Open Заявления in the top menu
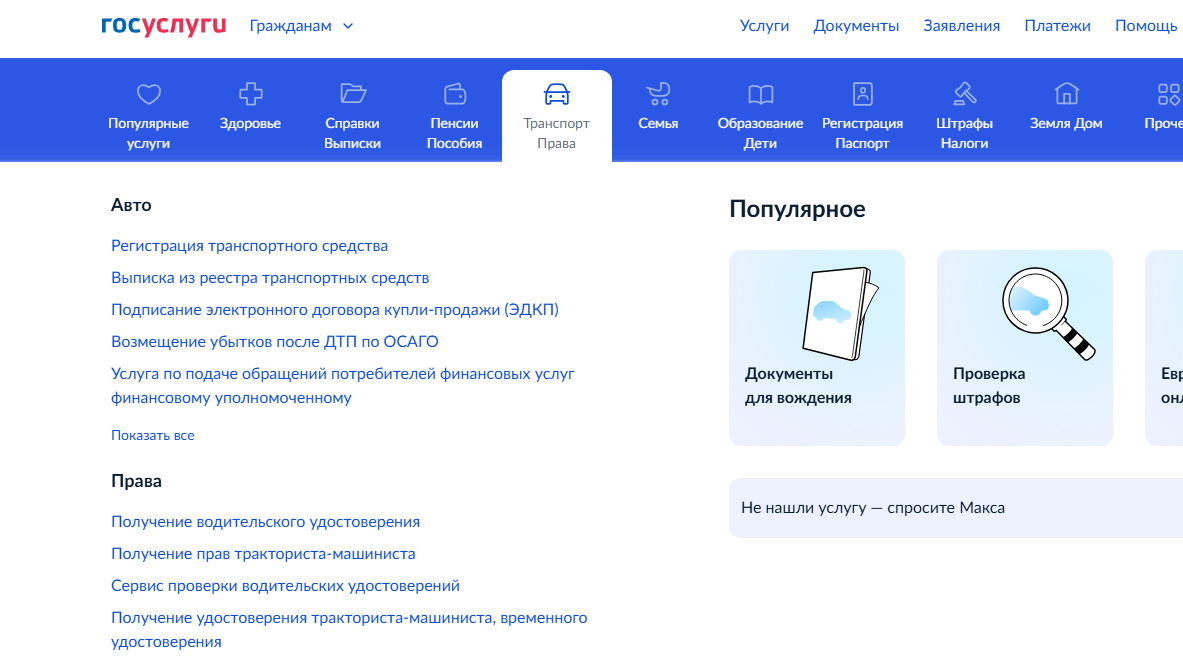This screenshot has width=1183, height=662. (961, 26)
